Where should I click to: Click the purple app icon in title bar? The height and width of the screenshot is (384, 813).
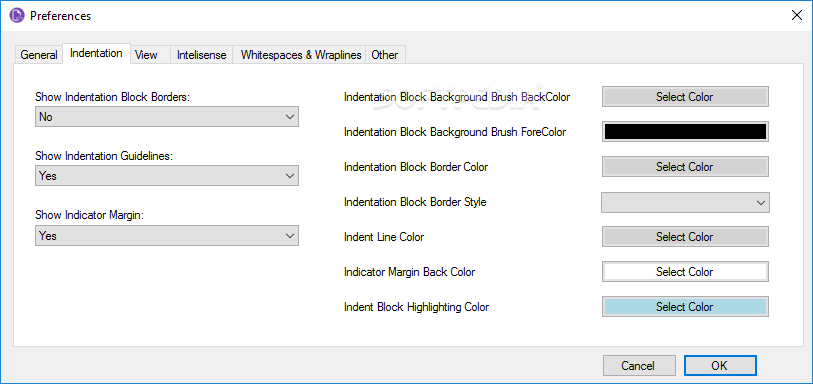18,16
